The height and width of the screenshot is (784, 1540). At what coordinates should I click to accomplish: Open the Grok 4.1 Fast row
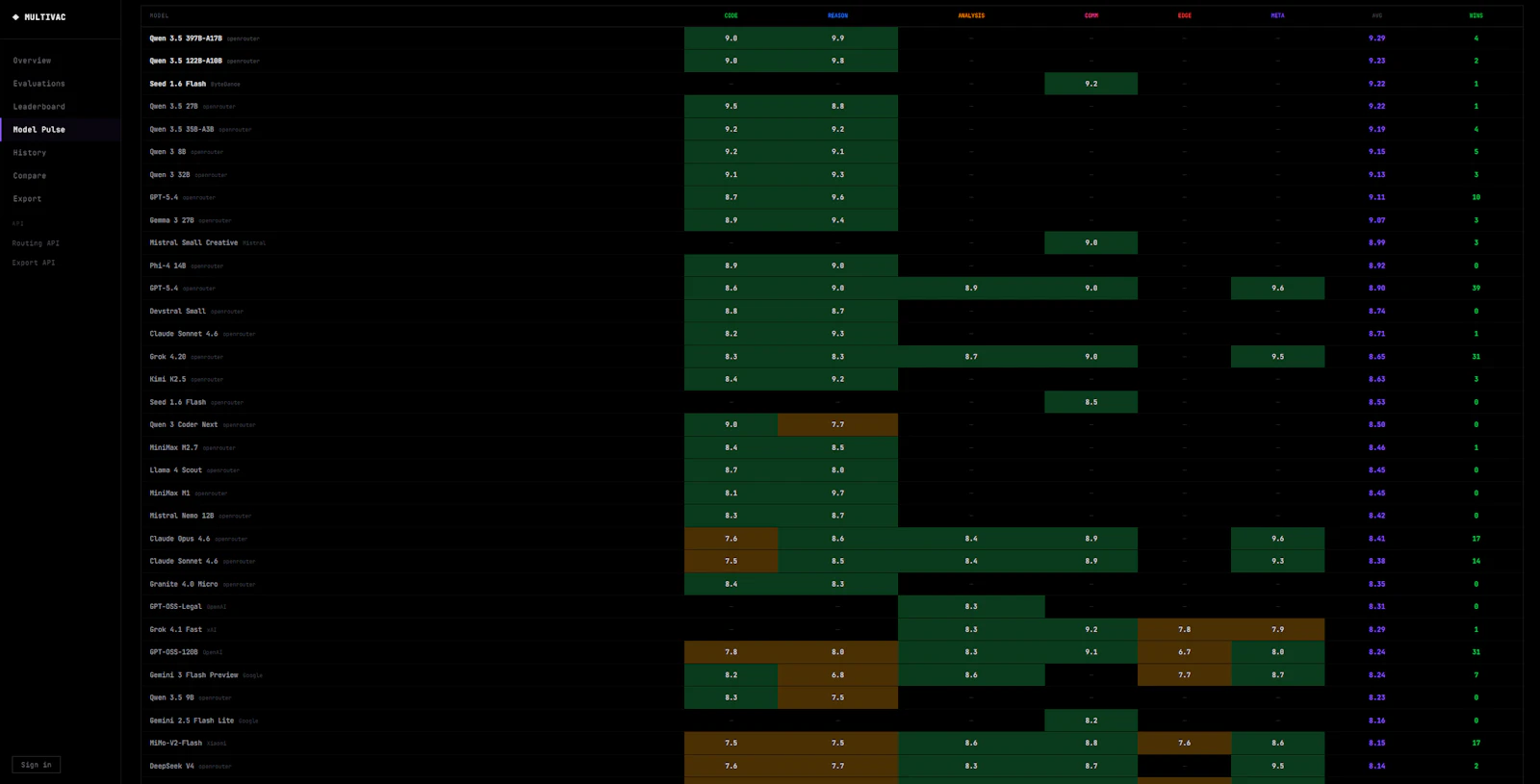click(832, 629)
